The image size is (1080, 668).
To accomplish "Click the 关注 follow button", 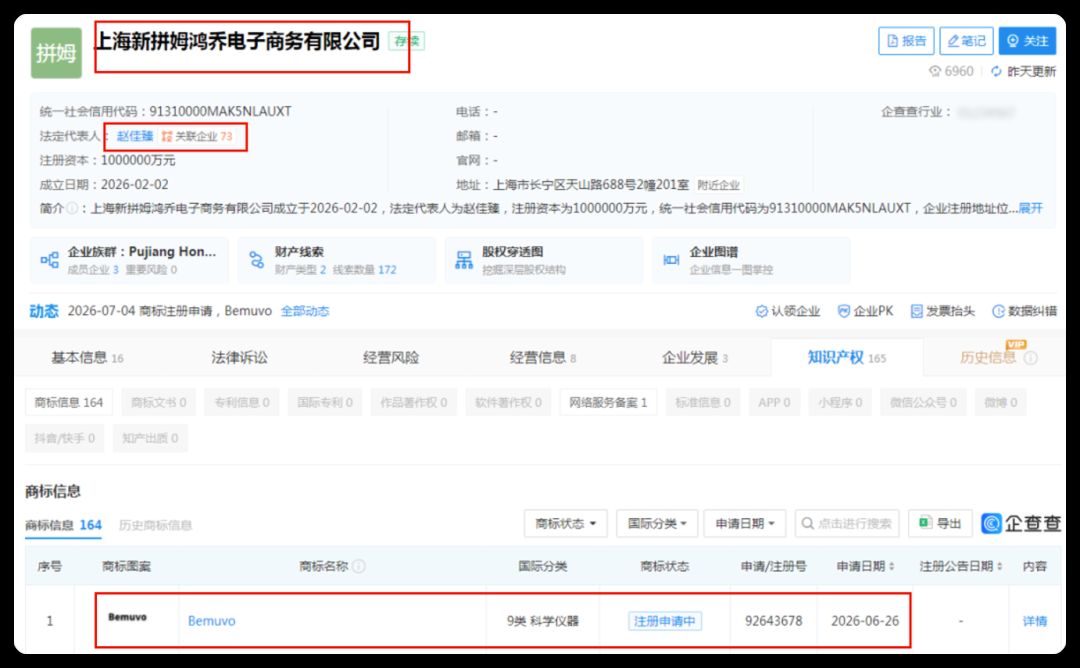I will [x=1027, y=41].
